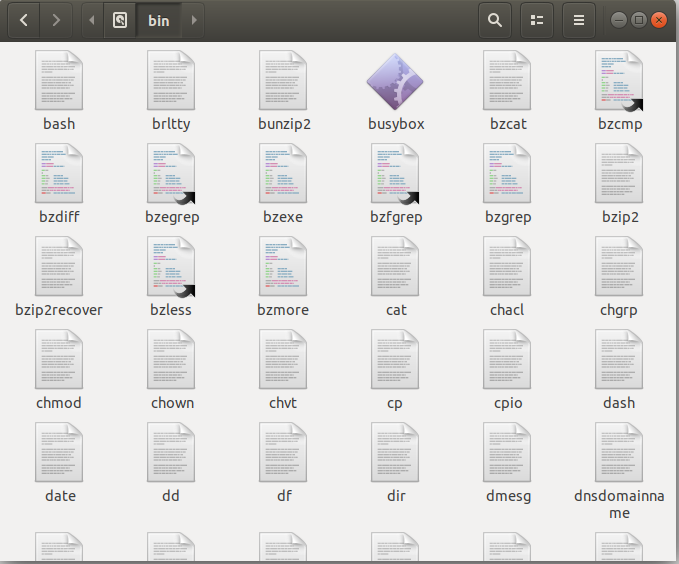Close the file manager window
This screenshot has height=564, width=679.
pos(659,19)
